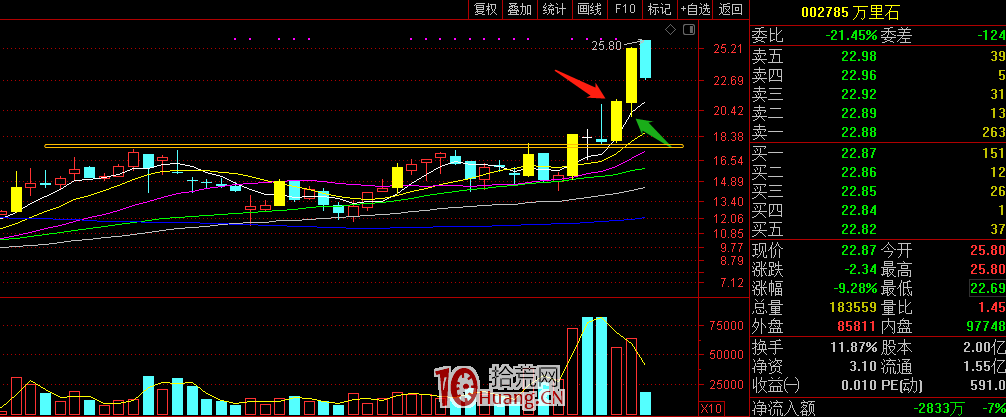Click the 量比 value 1.45
1006x417 pixels.
(x=991, y=307)
